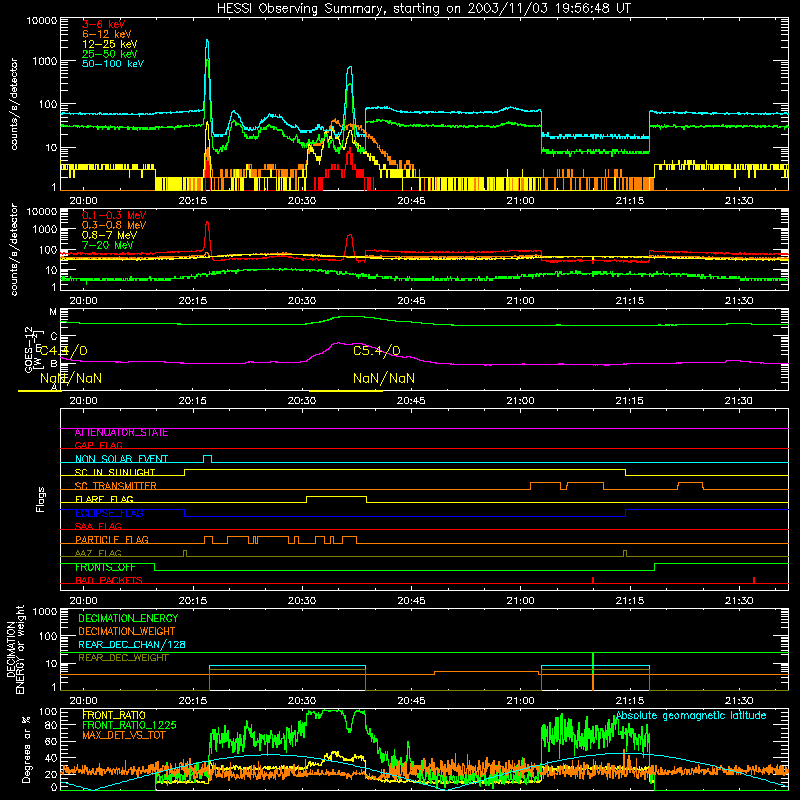This screenshot has height=800, width=800.
Task: Click the MAX_DET_VS_TOT legend label
Action: pos(124,735)
